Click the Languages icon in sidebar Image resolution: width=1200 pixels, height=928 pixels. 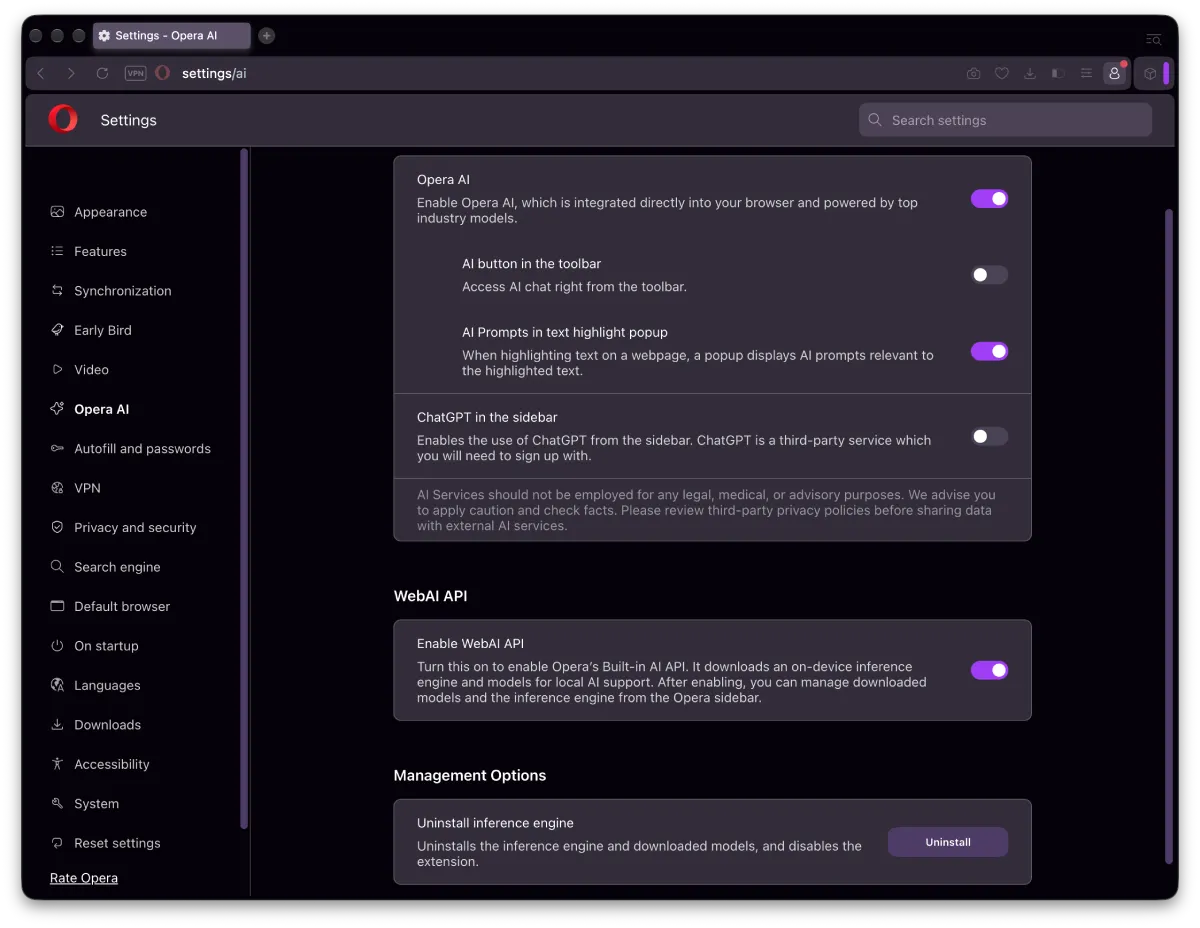pos(57,685)
